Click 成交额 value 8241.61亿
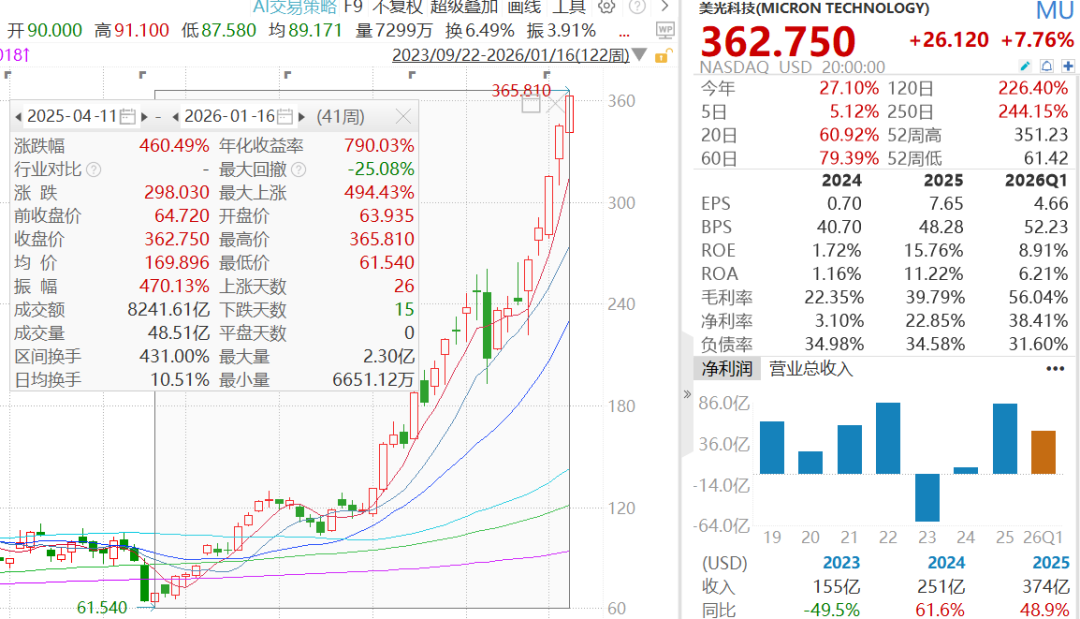 pyautogui.click(x=169, y=310)
